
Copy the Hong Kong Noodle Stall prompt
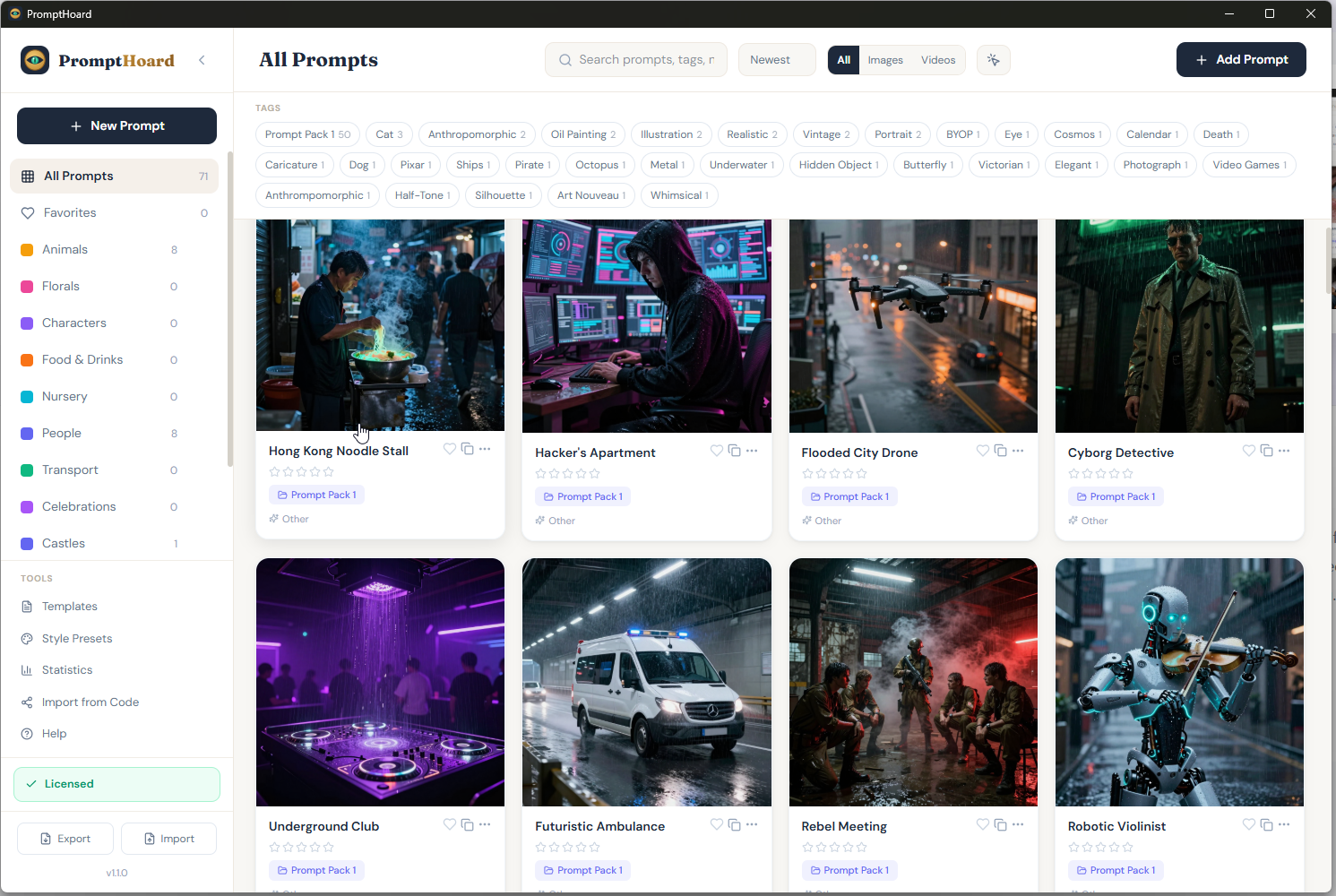click(x=467, y=449)
